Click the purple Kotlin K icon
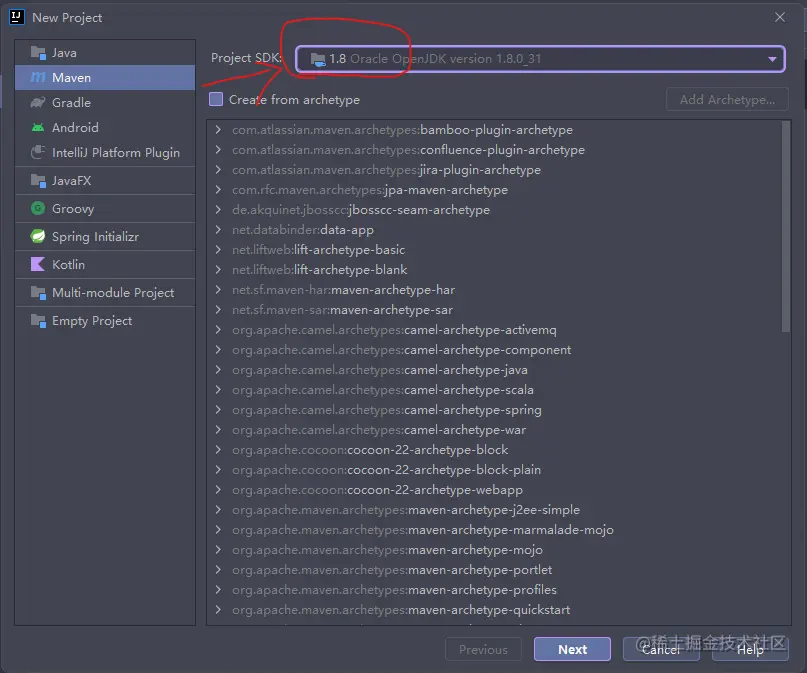The height and width of the screenshot is (673, 807). (x=38, y=264)
